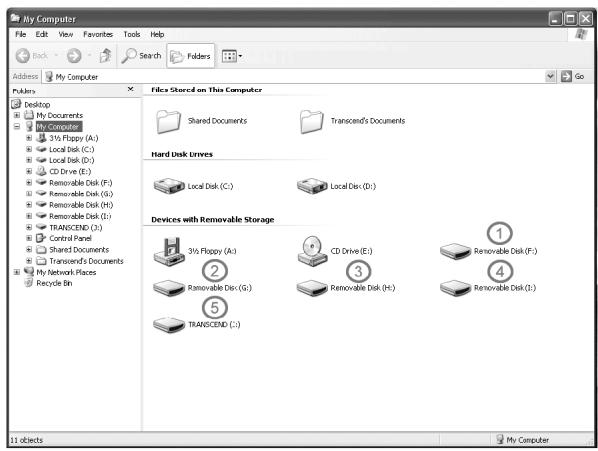
Task: Click My Computer zone in status bar
Action: pos(522,440)
